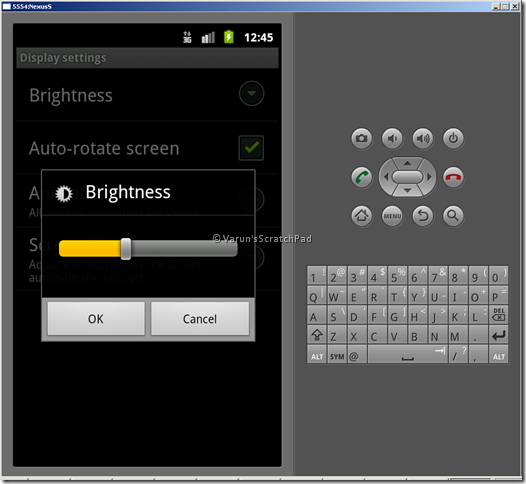
Task: Click the clock showing 12:45
Action: coord(259,37)
